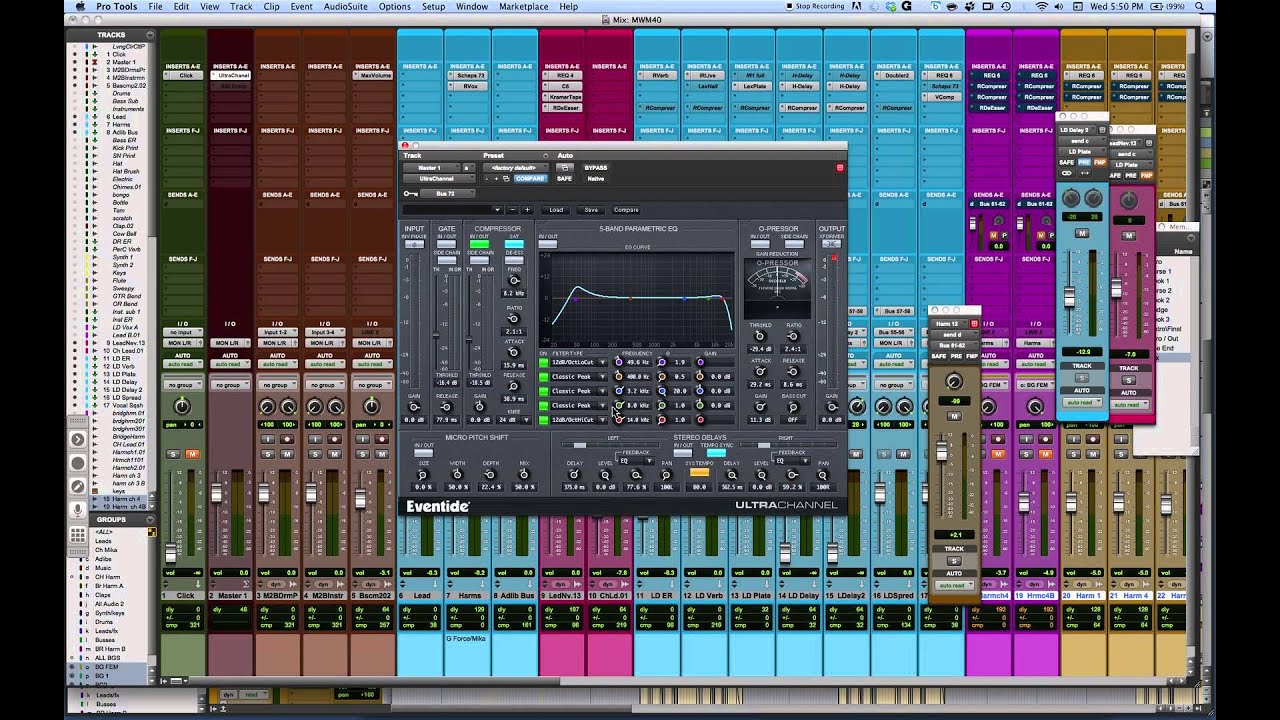Toggle the INV PHASE button in INPUT section

click(414, 244)
